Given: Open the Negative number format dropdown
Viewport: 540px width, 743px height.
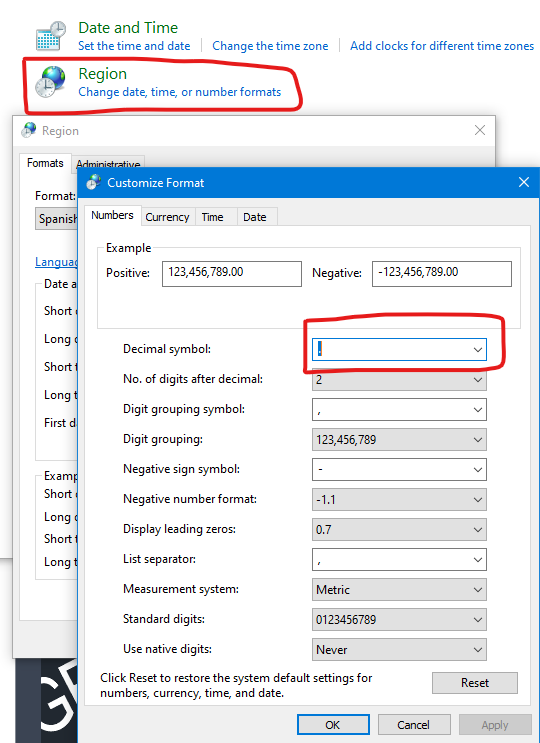Looking at the screenshot, I should [399, 499].
